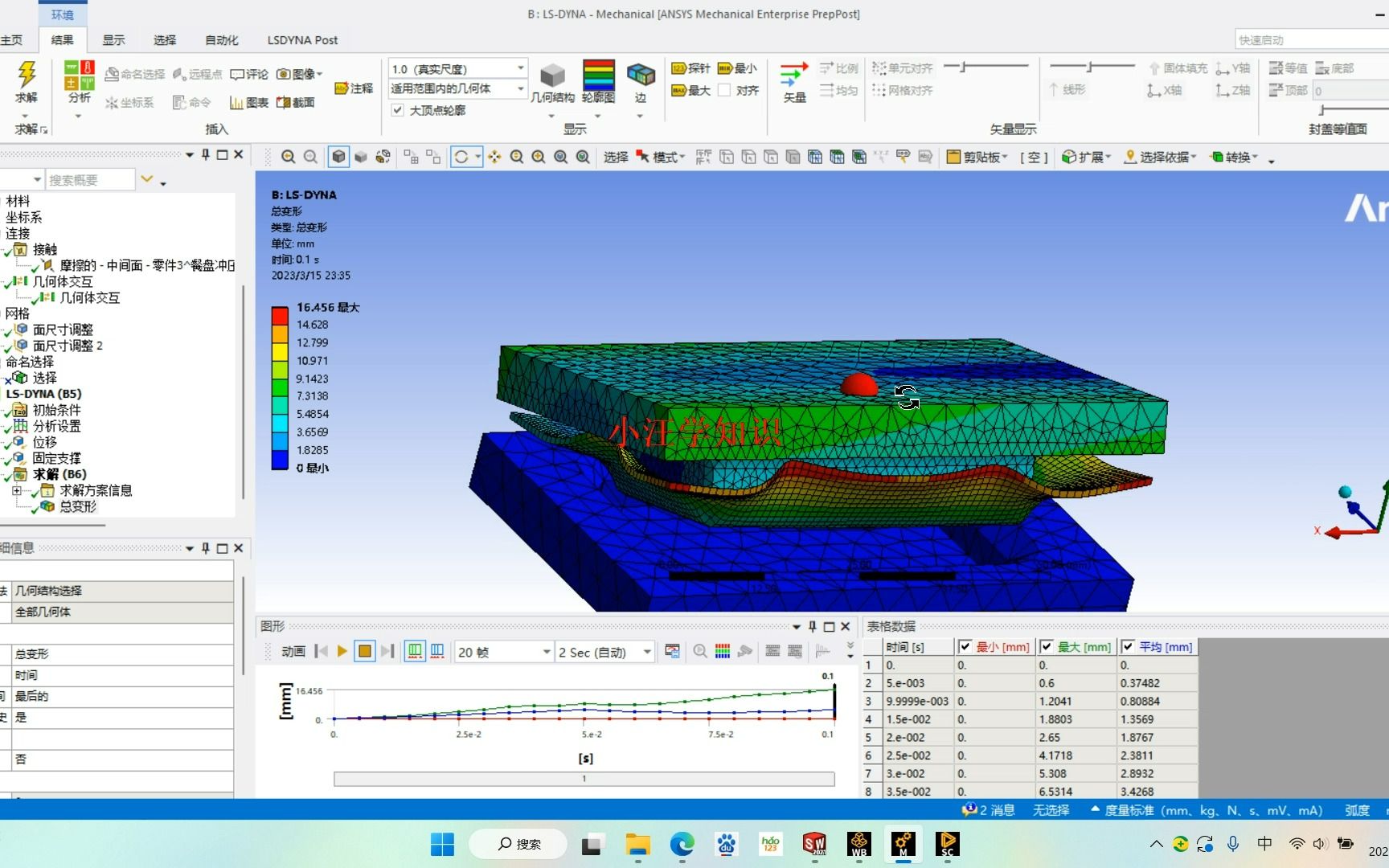Insert a 注释 annotation
The image size is (1389, 868).
click(354, 88)
